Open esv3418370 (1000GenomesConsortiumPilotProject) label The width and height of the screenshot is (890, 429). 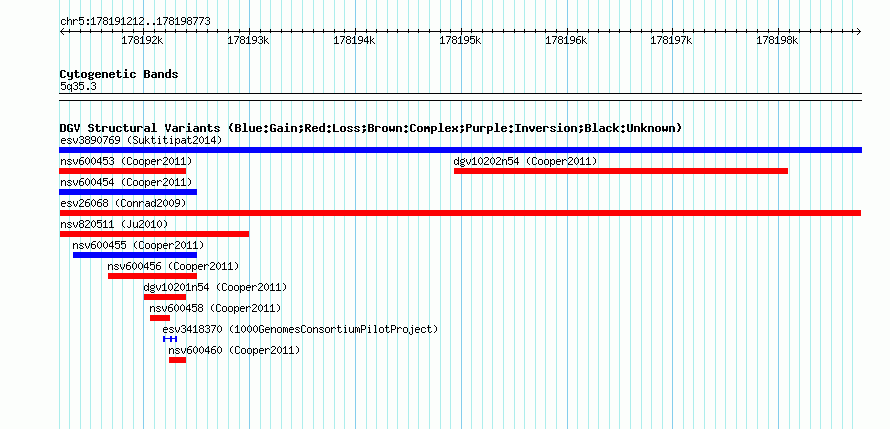(300, 329)
